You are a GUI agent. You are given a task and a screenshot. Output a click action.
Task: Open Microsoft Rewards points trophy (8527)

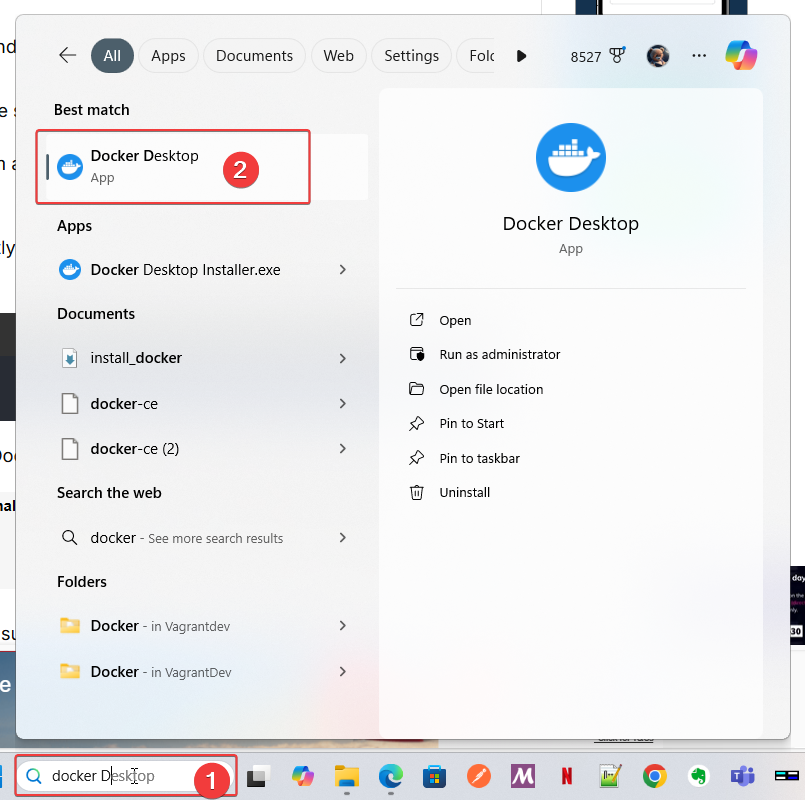point(598,56)
